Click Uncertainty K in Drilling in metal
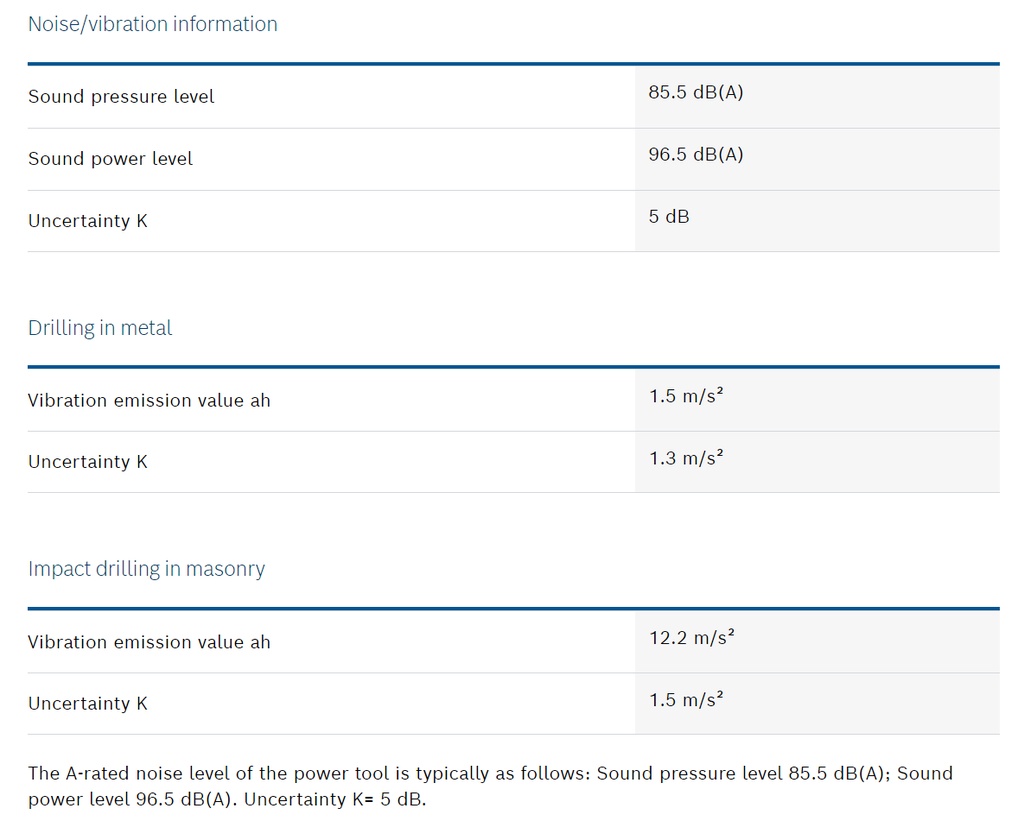 [88, 462]
